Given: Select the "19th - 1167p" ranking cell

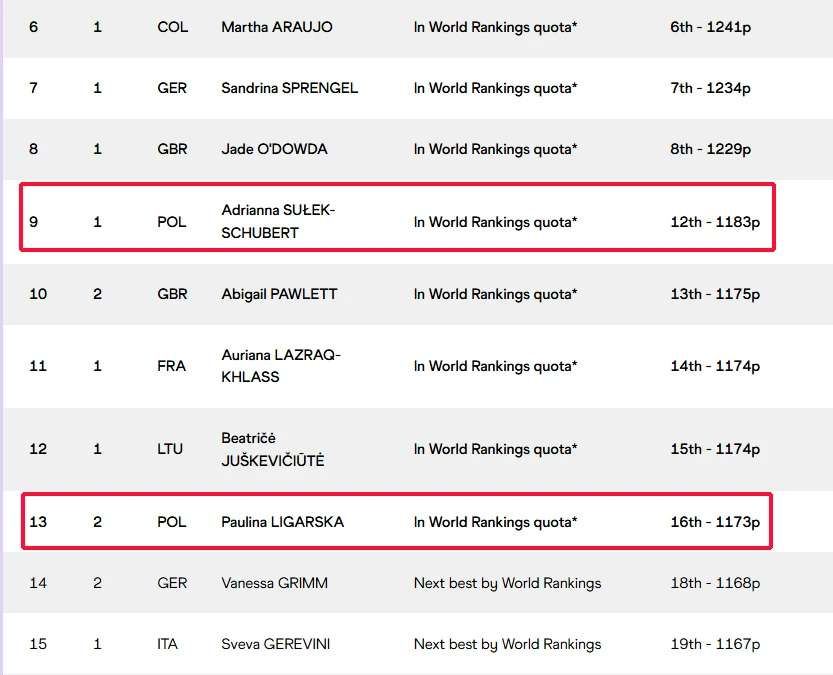Looking at the screenshot, I should (715, 644).
